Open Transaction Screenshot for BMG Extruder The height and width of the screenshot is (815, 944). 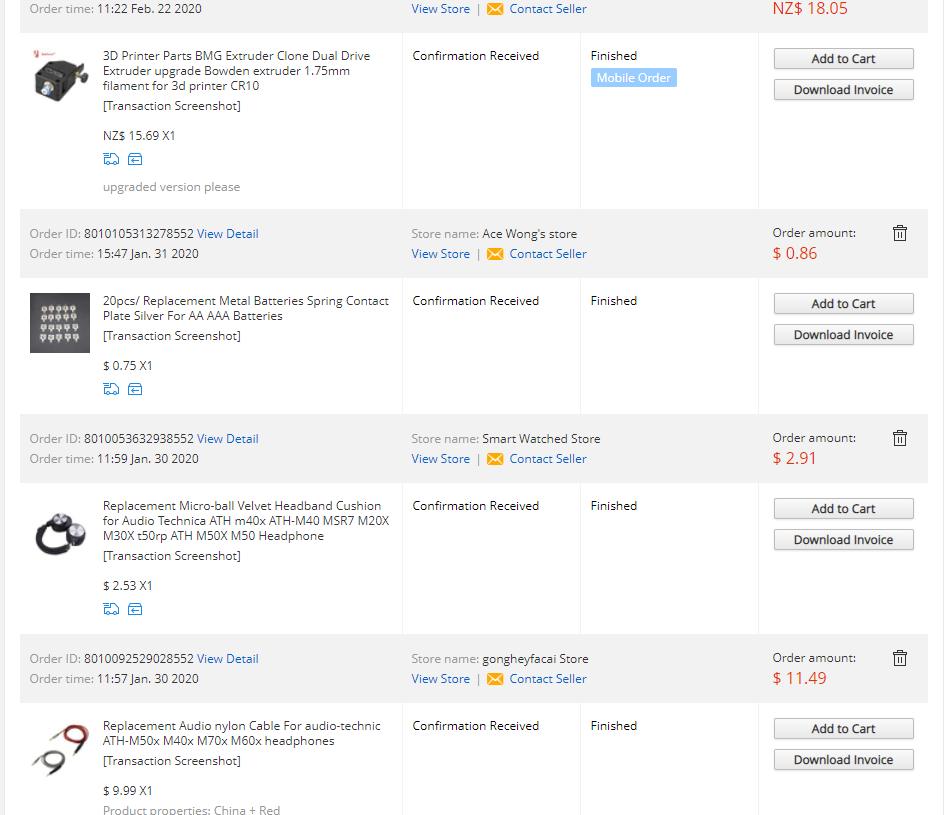tap(172, 106)
